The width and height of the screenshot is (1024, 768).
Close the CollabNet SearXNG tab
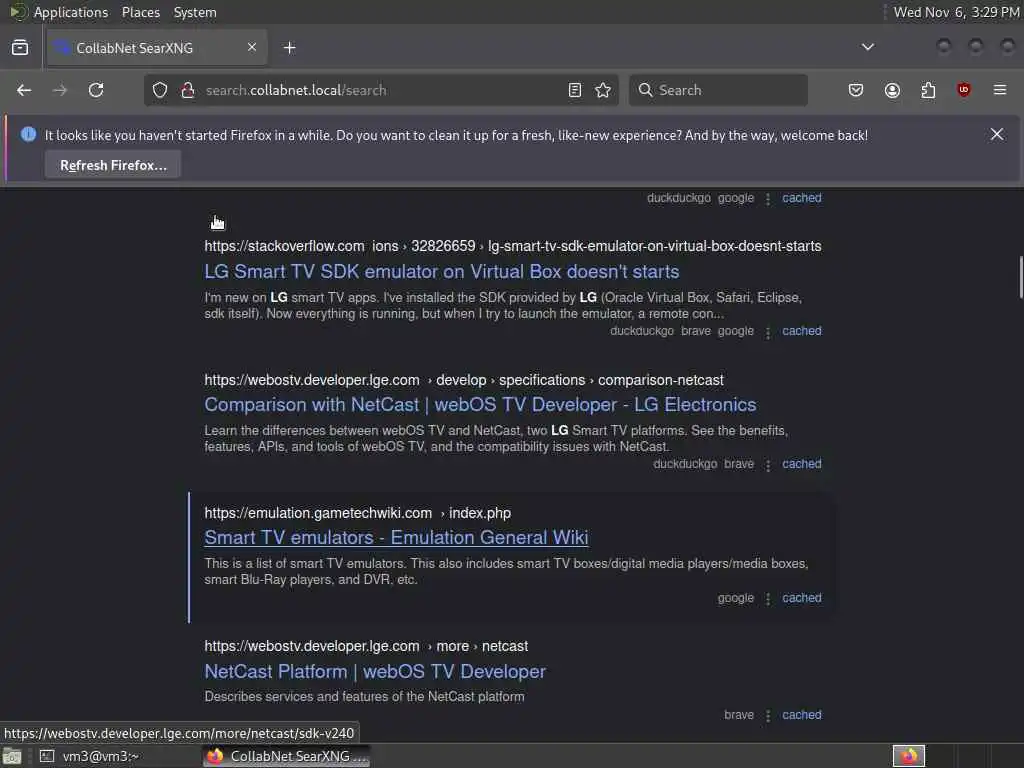point(252,47)
